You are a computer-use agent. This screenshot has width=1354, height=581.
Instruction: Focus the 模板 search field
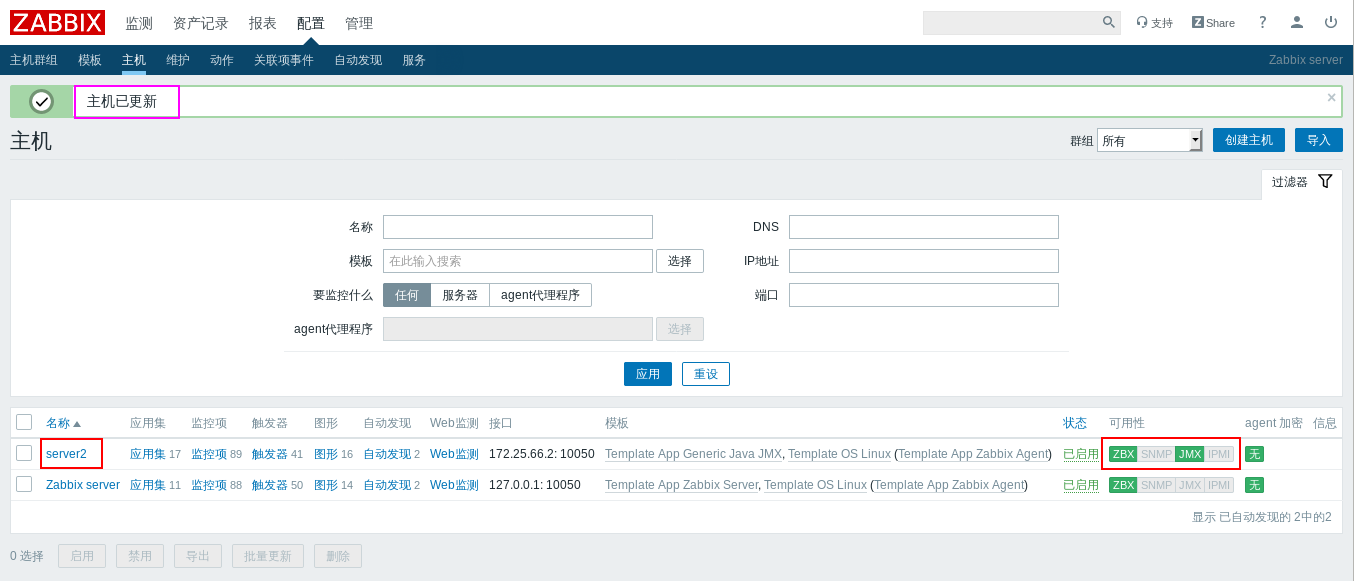pos(518,261)
